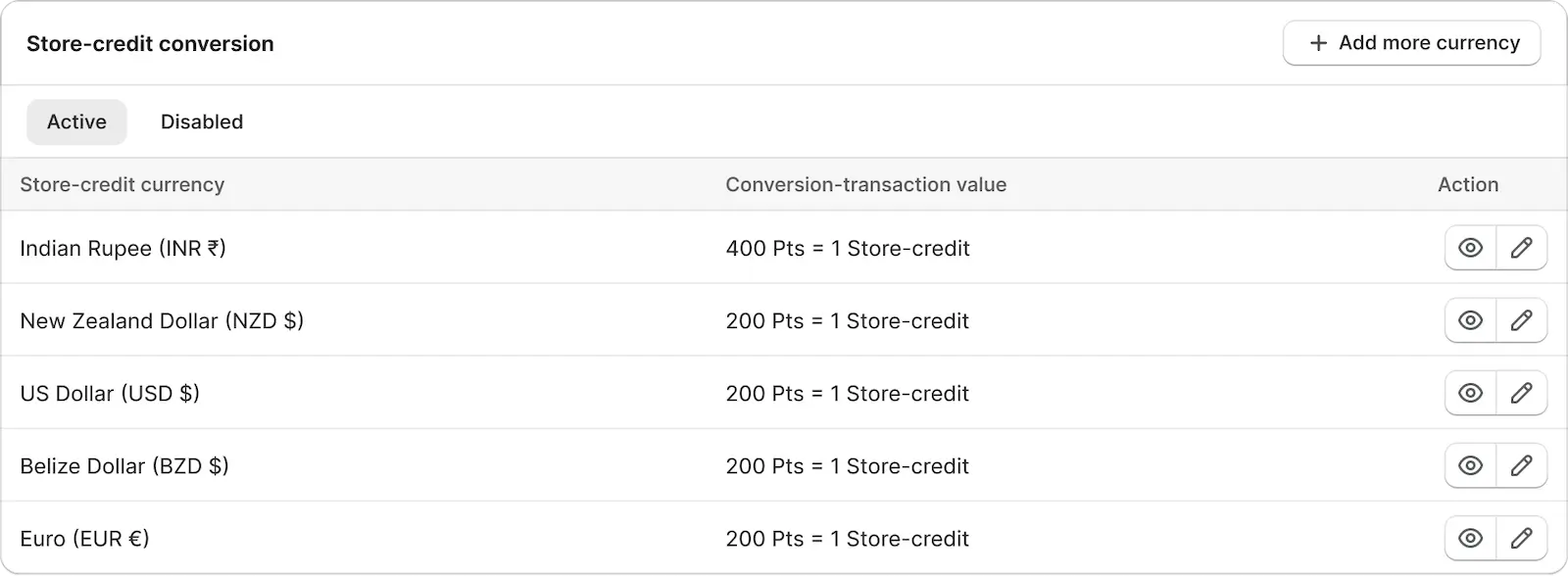Select the US Dollar (USD $) row label
Image resolution: width=1568 pixels, height=576 pixels.
[110, 393]
